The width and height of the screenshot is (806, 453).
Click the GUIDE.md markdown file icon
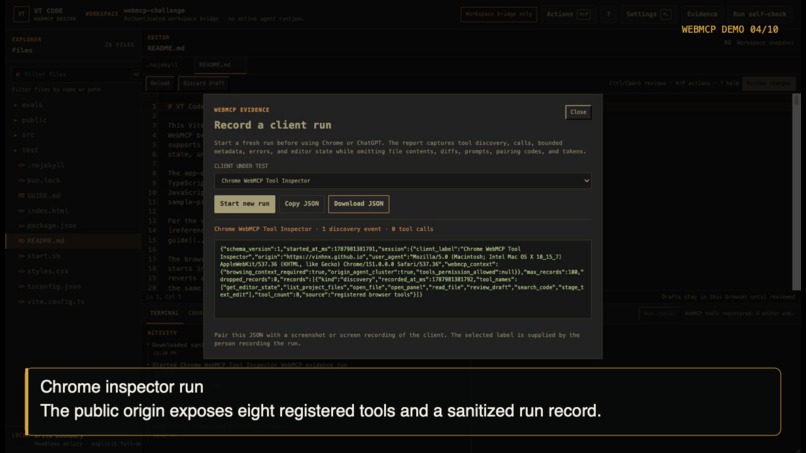click(x=22, y=195)
